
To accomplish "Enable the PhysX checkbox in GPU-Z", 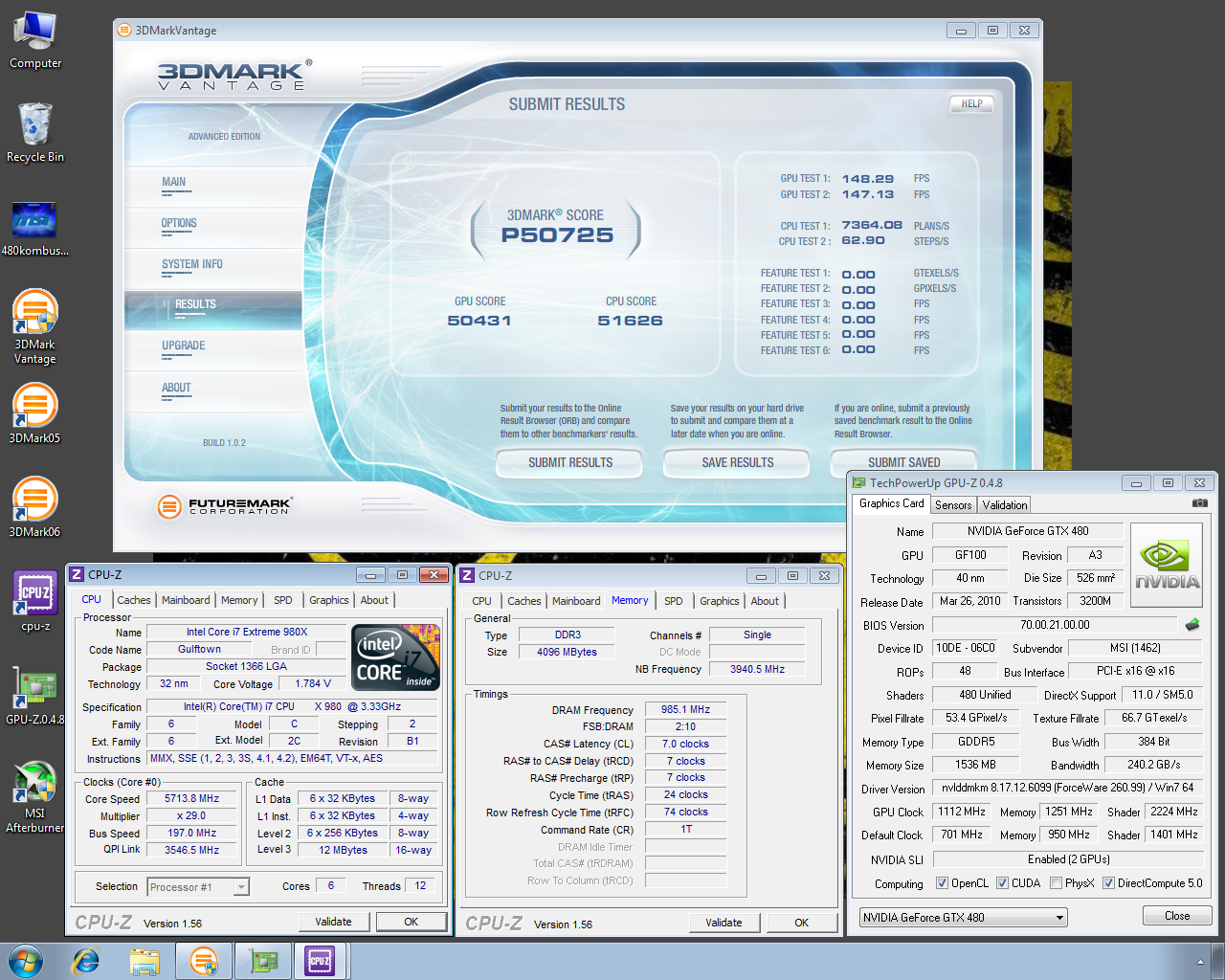I will point(1056,883).
